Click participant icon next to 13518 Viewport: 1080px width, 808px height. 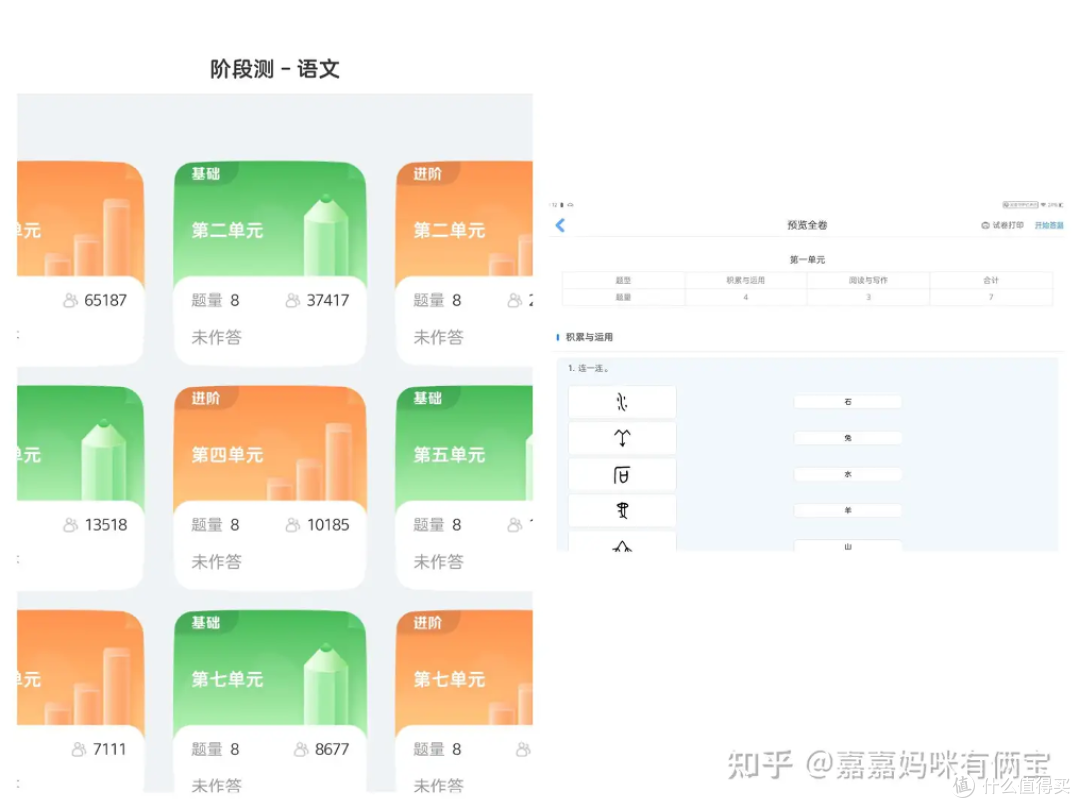click(x=70, y=525)
